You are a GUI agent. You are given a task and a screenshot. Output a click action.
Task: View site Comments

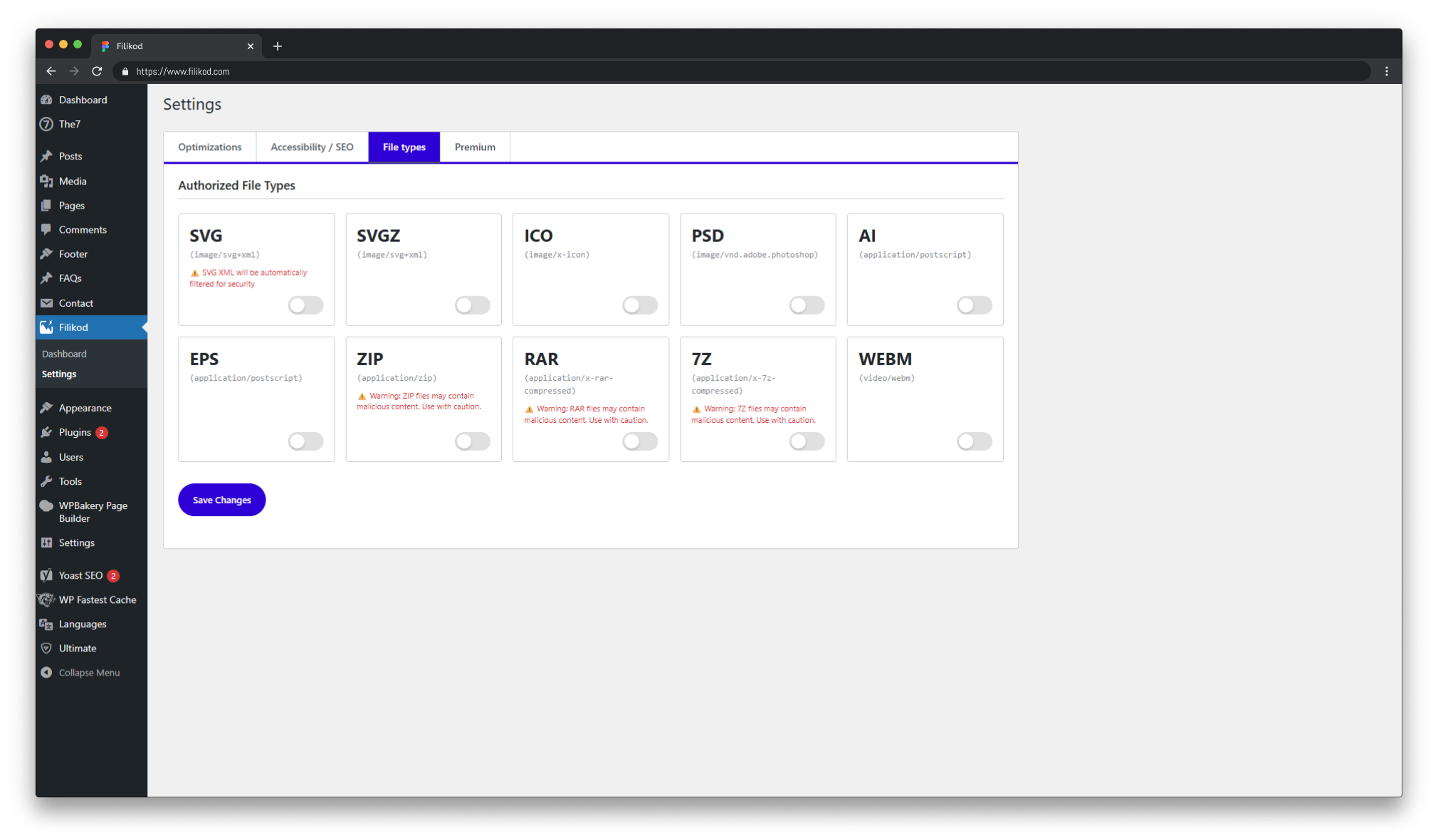click(x=82, y=229)
